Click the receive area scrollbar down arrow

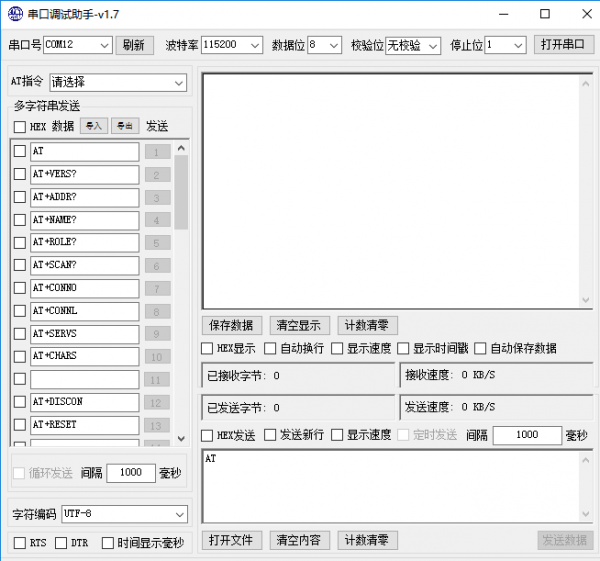pos(585,300)
